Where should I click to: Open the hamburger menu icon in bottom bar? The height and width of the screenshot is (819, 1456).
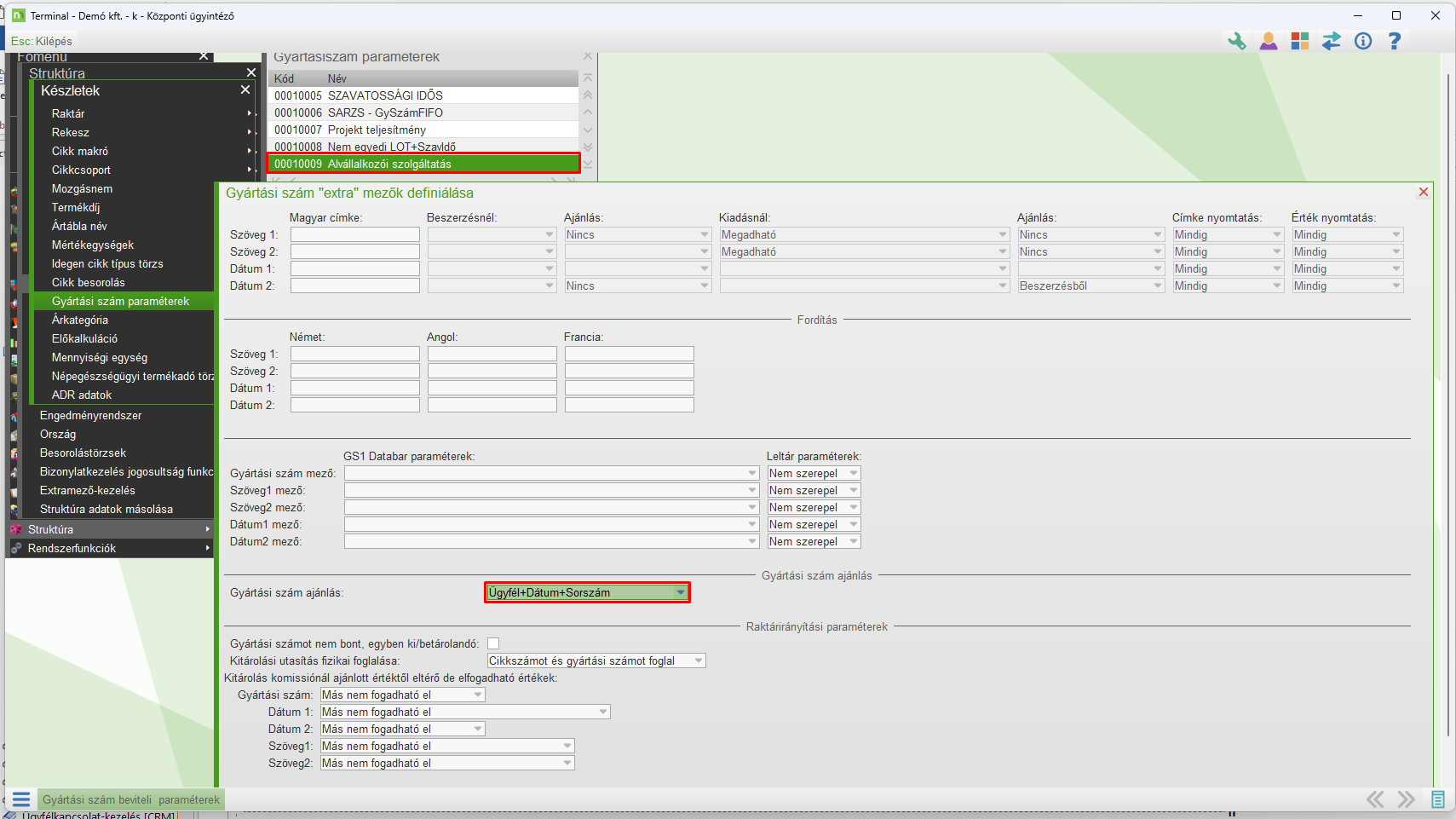[x=21, y=799]
